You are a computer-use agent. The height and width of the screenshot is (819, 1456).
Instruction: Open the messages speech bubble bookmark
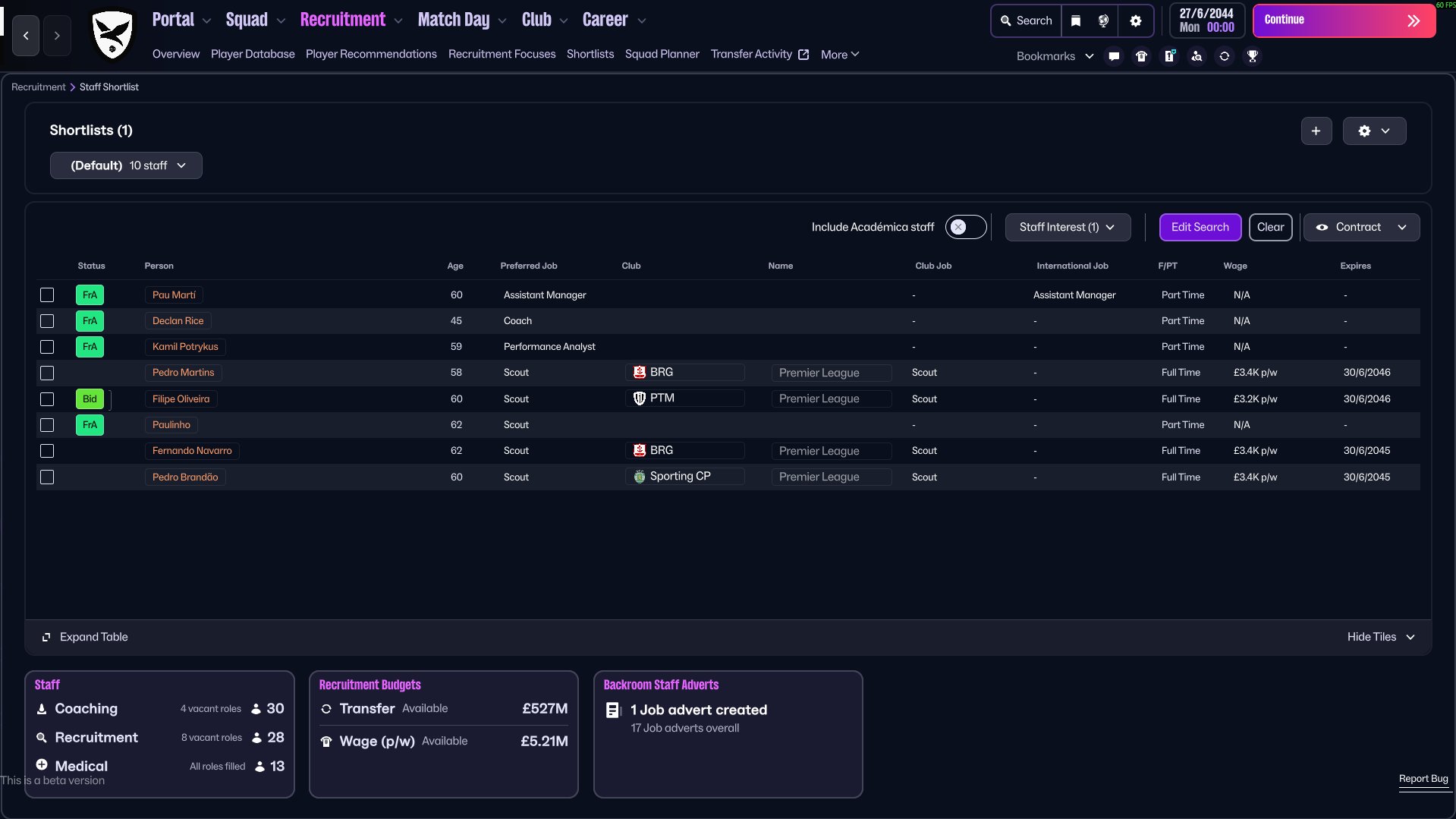point(1114,56)
